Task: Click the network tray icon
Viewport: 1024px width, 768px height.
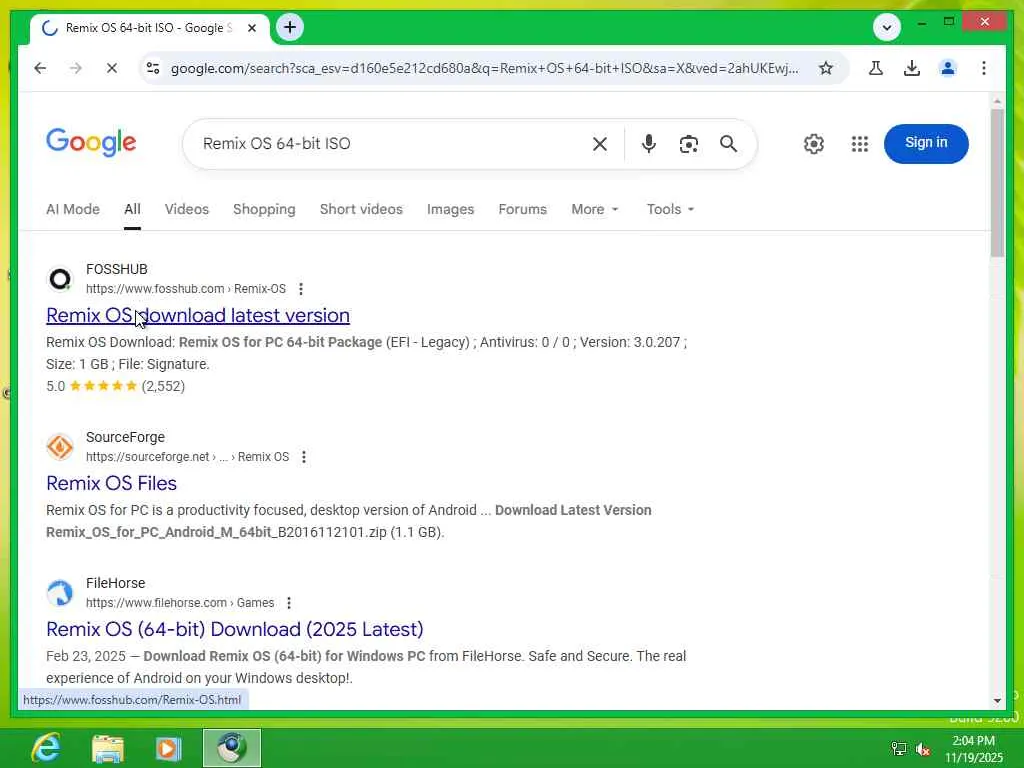Action: (x=899, y=749)
